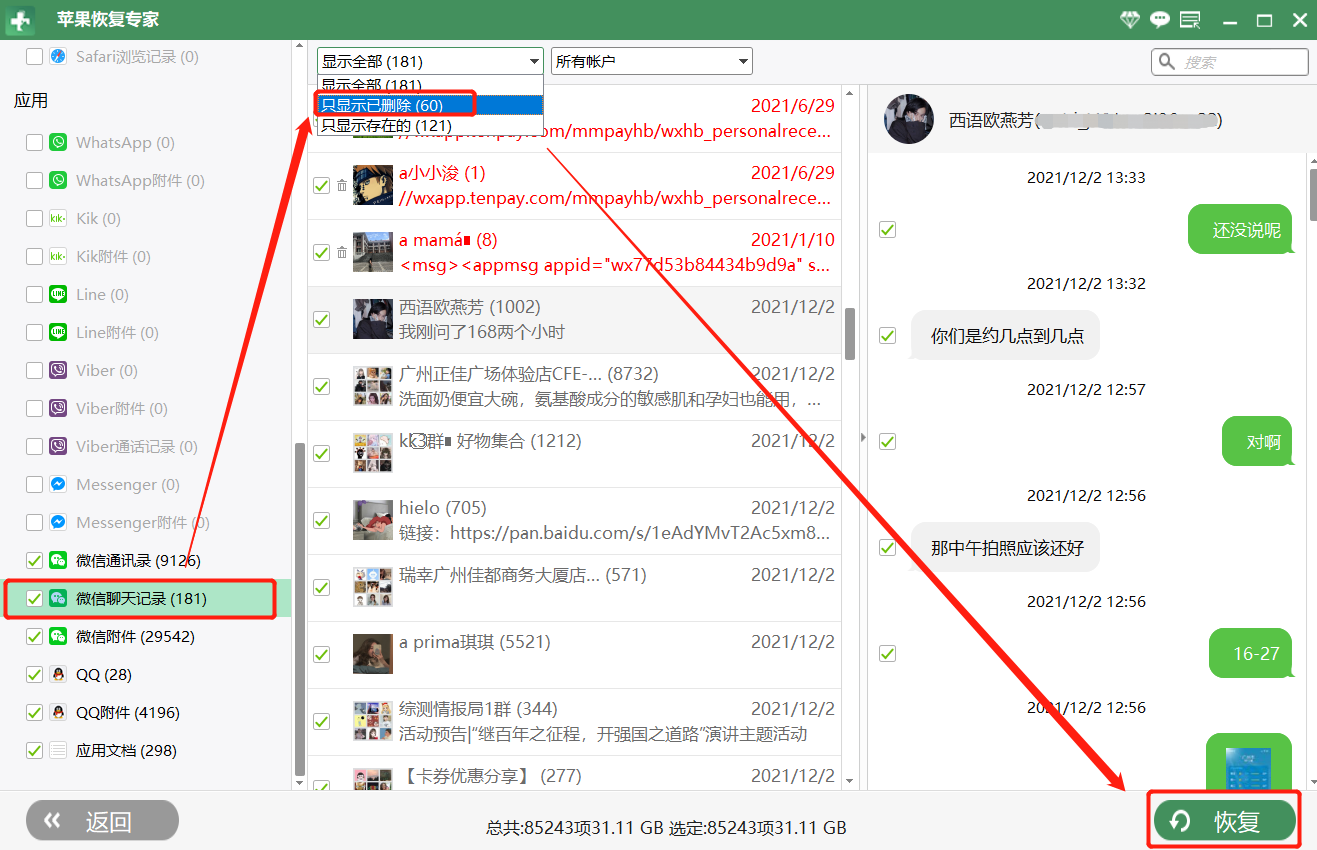Open the menu list icon in title bar
1317x850 pixels.
tap(1190, 20)
